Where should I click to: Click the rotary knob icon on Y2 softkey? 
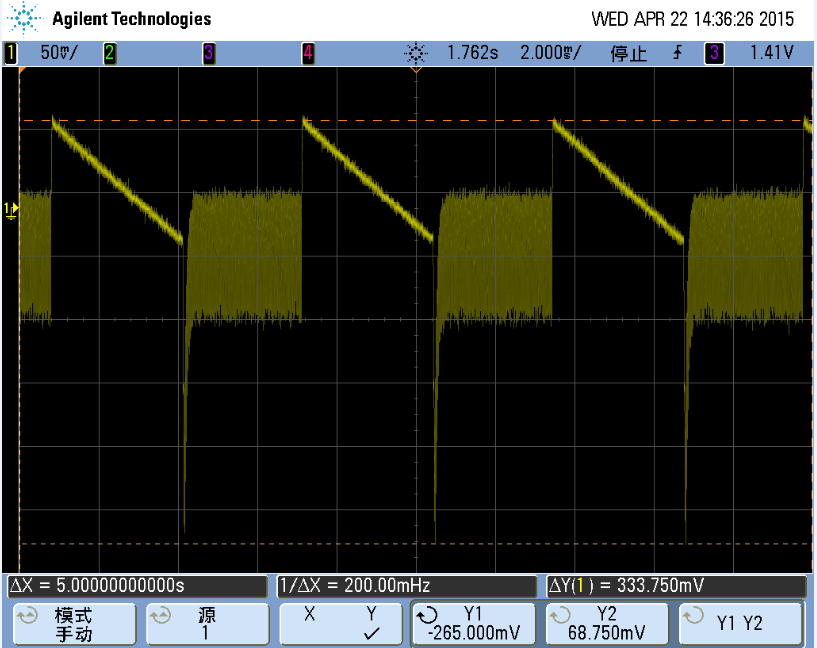point(560,616)
